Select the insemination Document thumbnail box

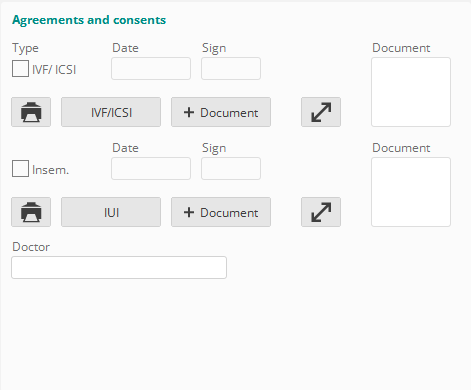tap(411, 192)
